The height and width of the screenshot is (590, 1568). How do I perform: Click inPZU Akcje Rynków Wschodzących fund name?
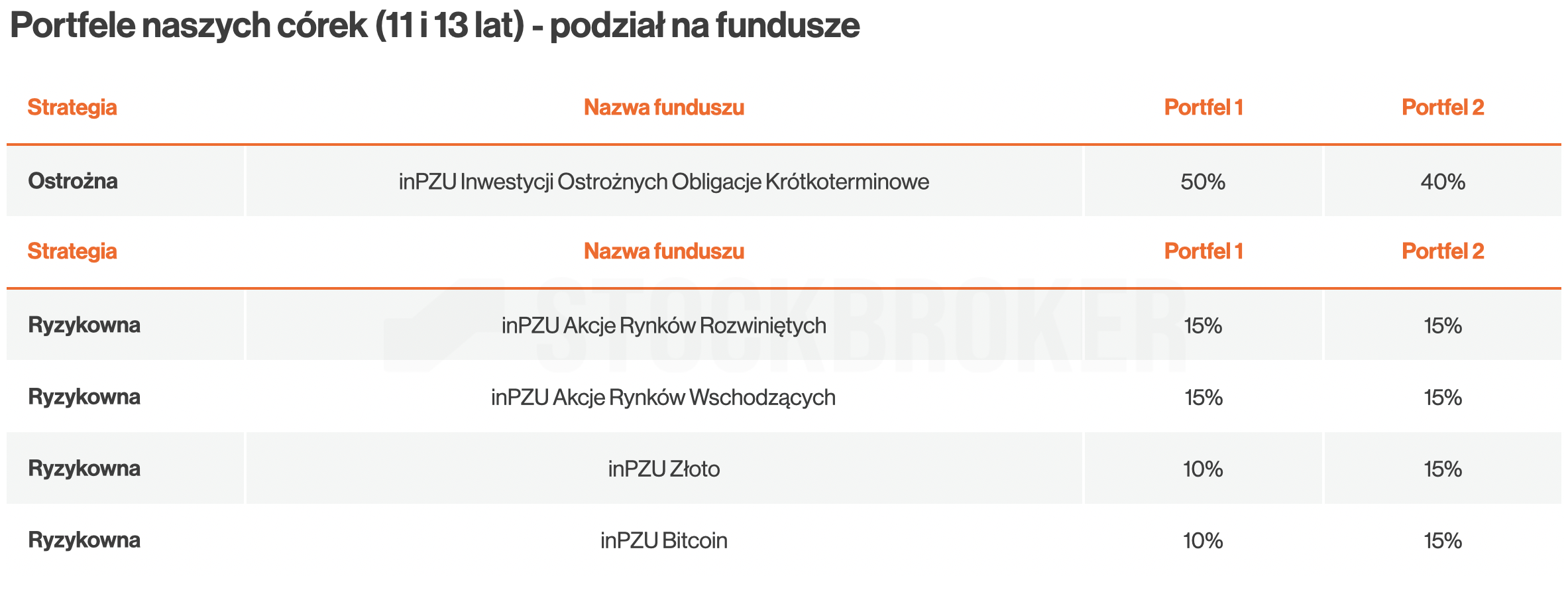click(x=663, y=397)
